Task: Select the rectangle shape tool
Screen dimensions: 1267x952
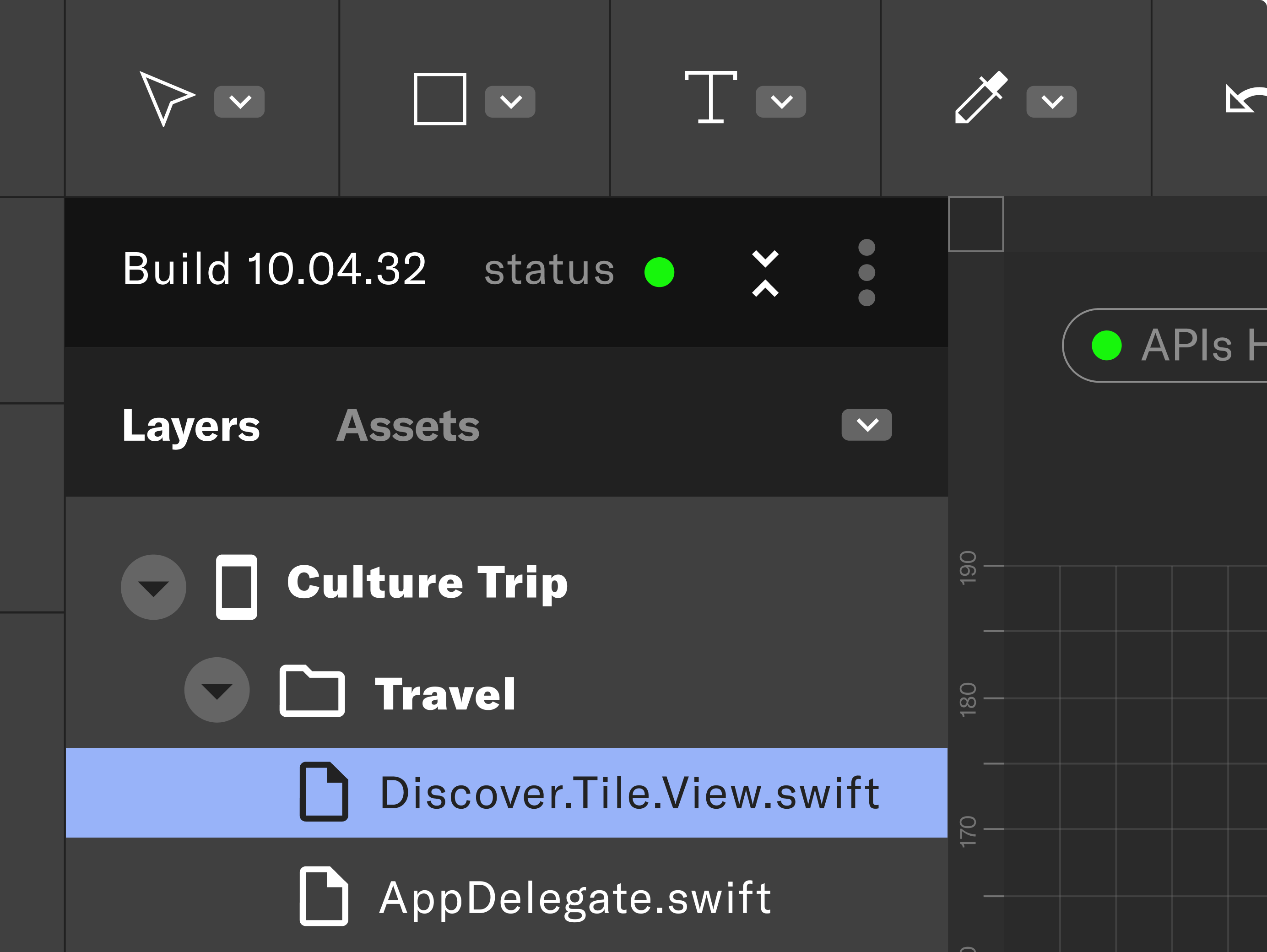Action: click(x=440, y=98)
